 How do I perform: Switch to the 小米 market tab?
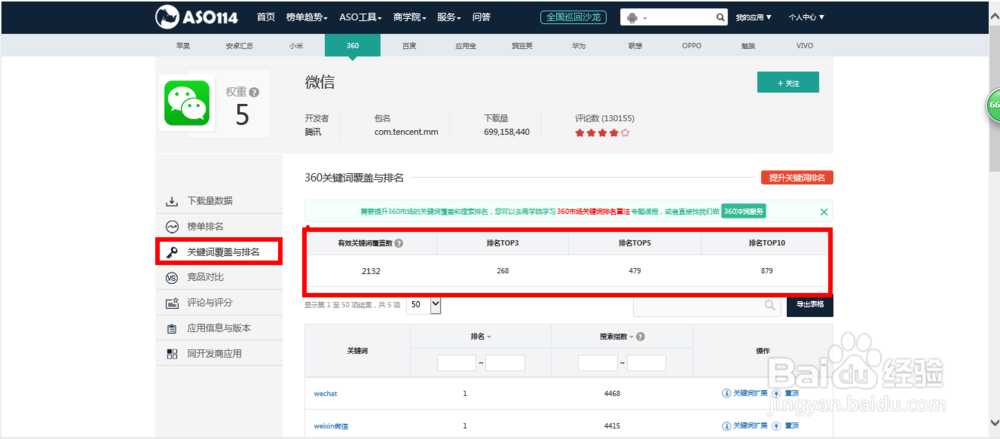click(296, 46)
